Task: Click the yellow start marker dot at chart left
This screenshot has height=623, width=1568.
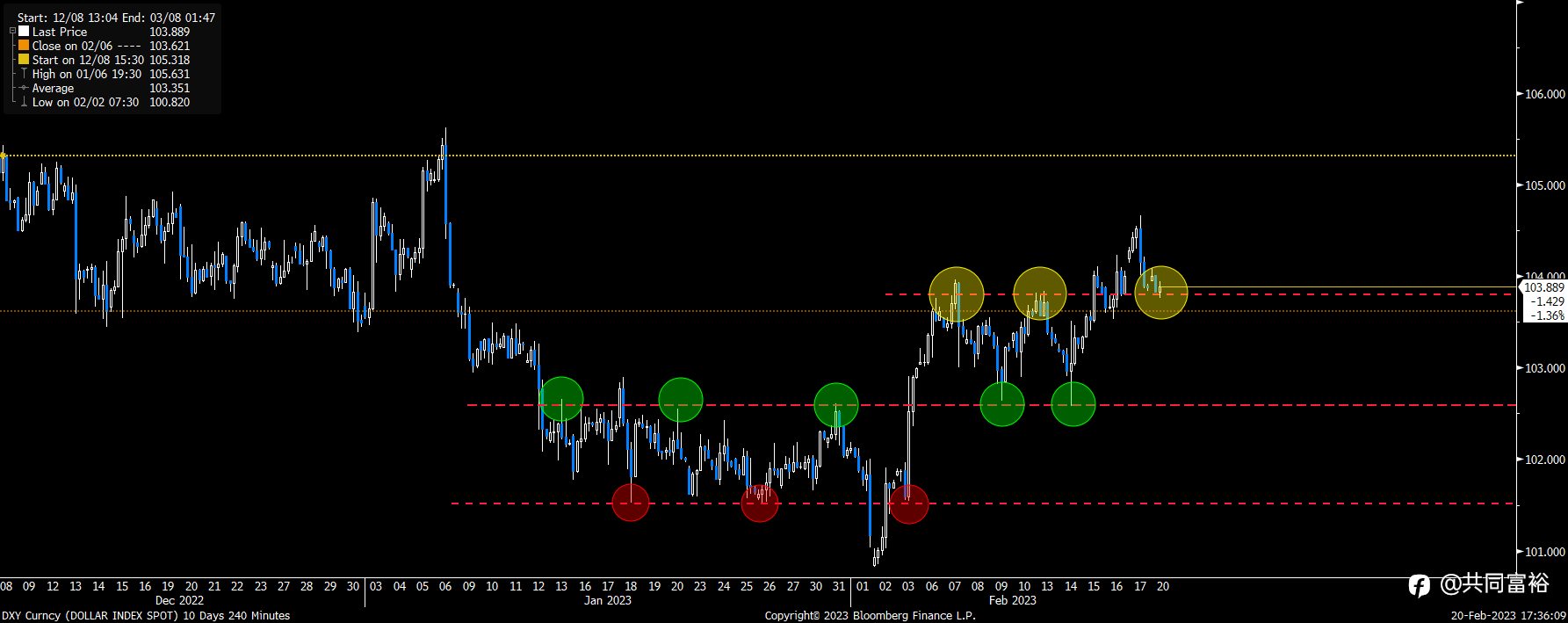Action: pyautogui.click(x=3, y=156)
